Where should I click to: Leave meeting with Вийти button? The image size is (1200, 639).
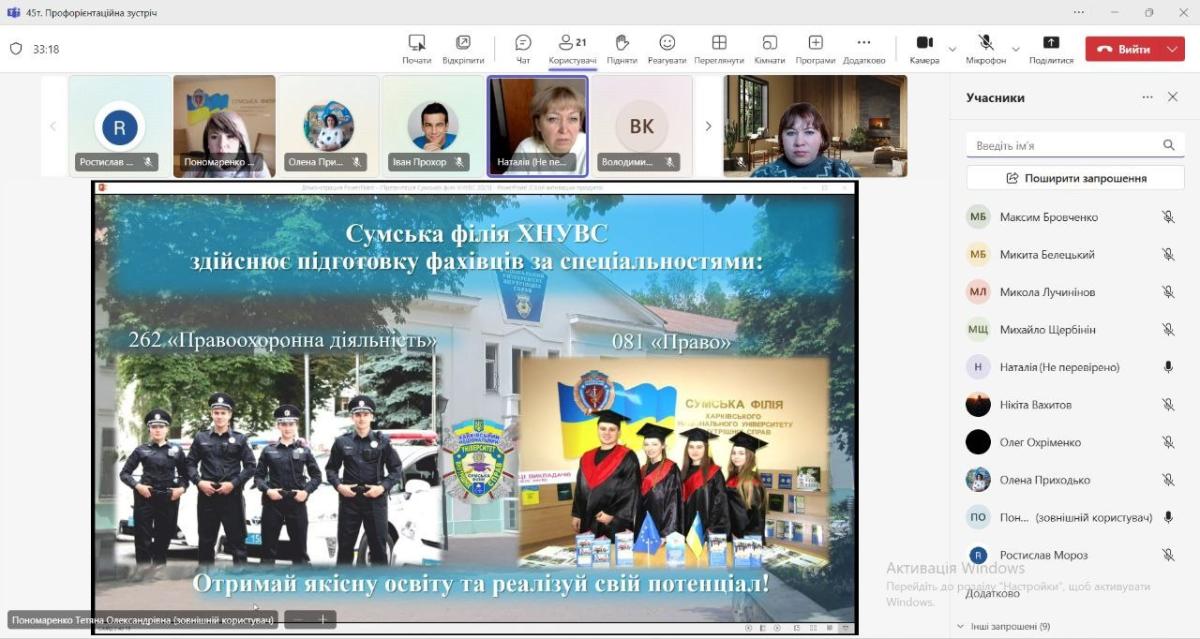coord(1123,49)
